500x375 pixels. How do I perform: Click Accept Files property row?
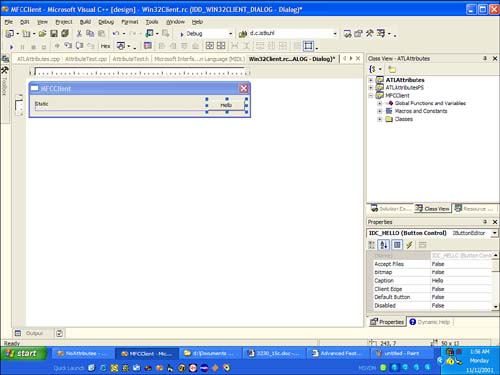432,264
